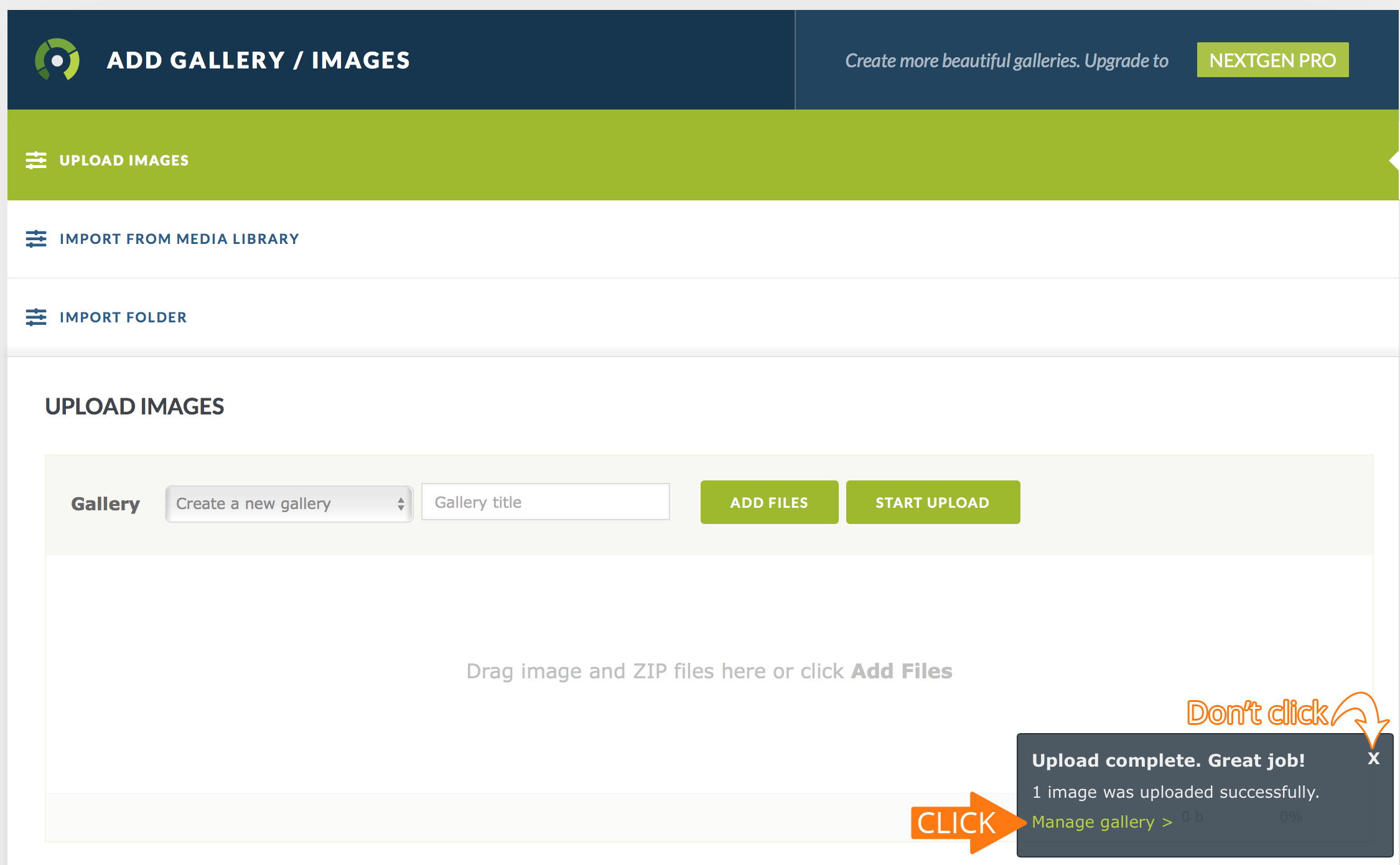Click the Upload complete notification title
This screenshot has width=1400, height=865.
1168,760
